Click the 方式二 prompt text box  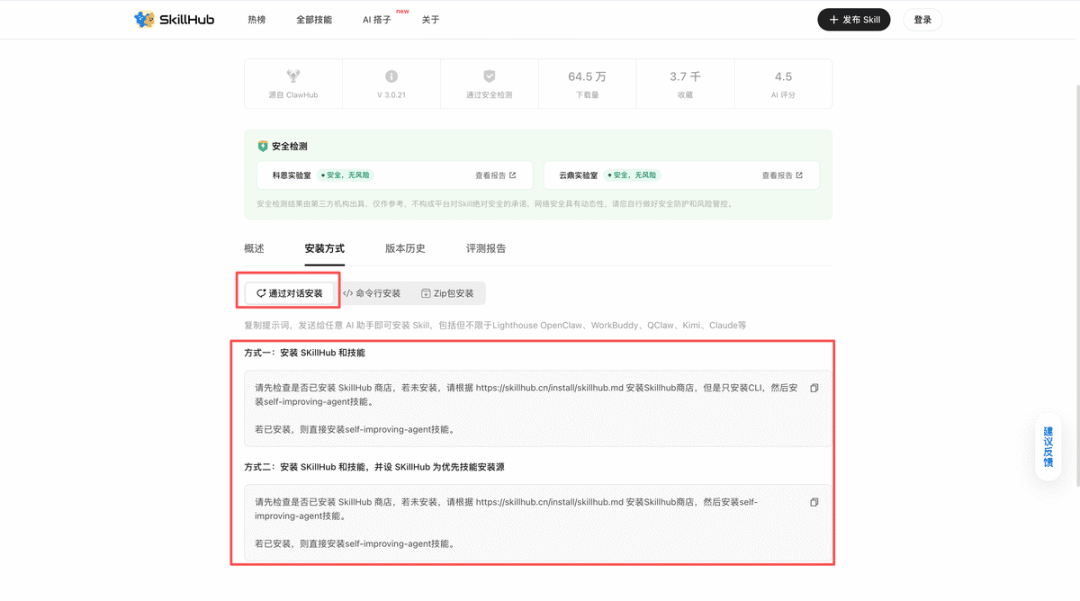pyautogui.click(x=538, y=523)
